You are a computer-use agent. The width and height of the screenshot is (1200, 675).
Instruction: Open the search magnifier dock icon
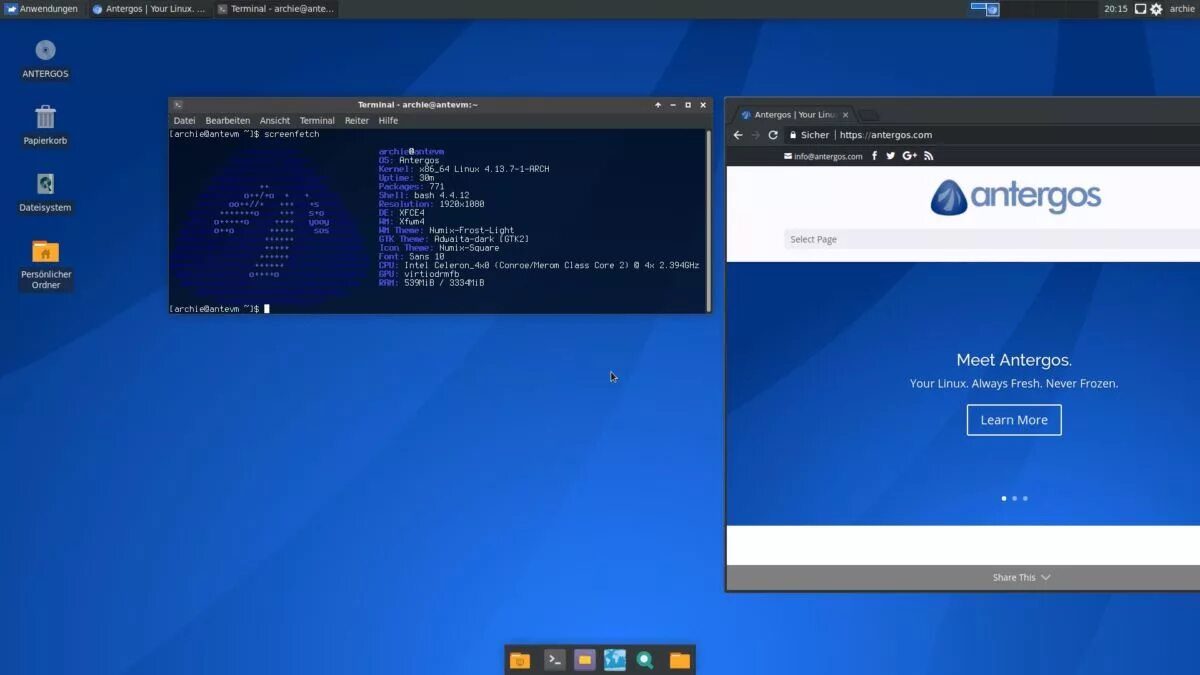pyautogui.click(x=646, y=660)
